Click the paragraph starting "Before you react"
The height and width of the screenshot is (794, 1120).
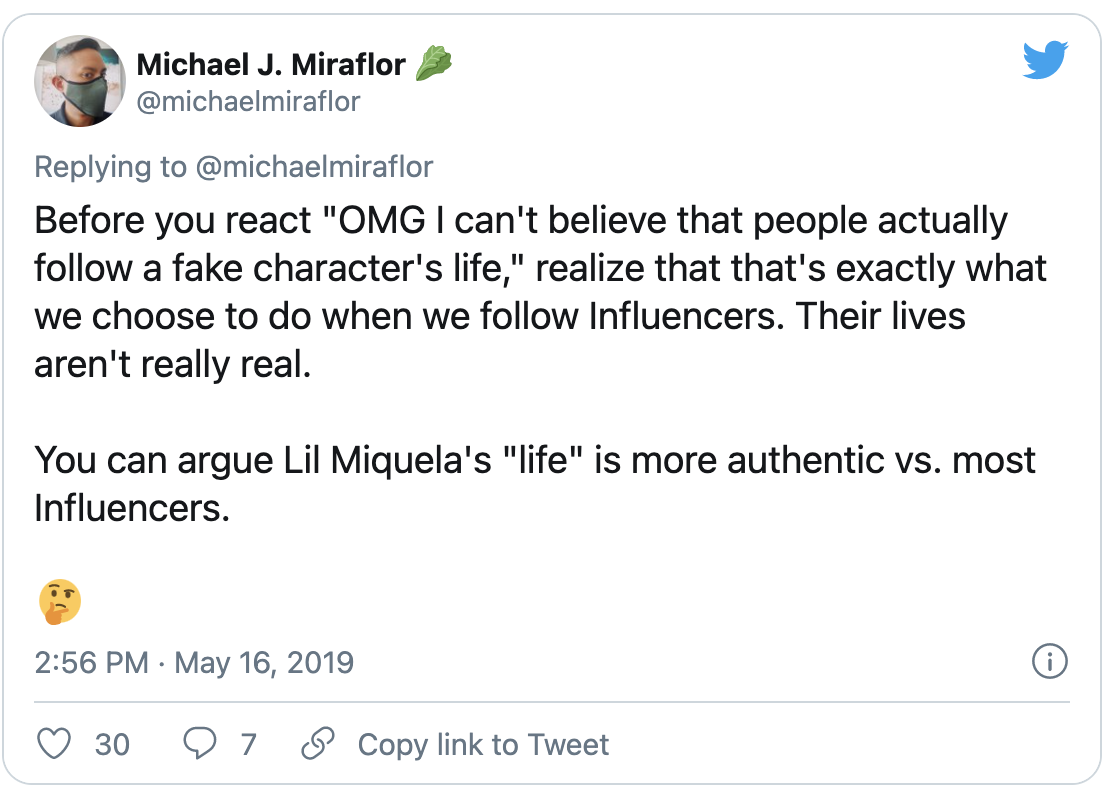[x=520, y=291]
